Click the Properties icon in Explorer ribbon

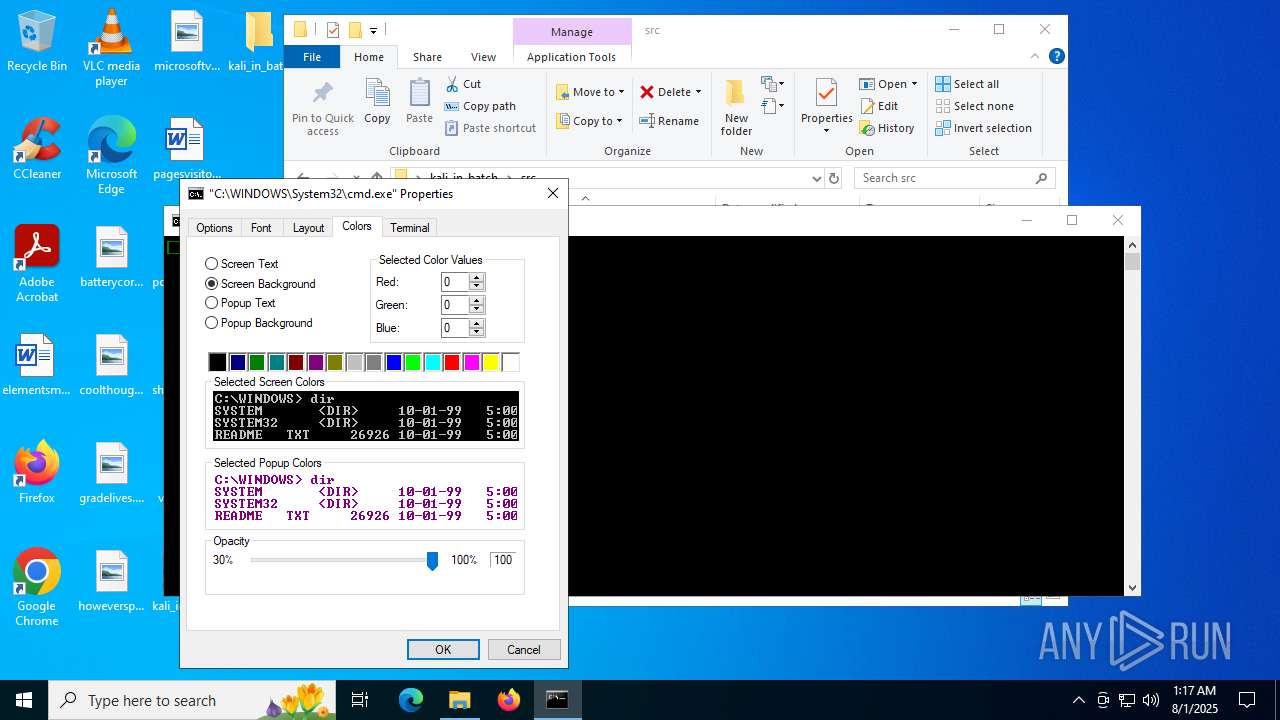pos(826,95)
